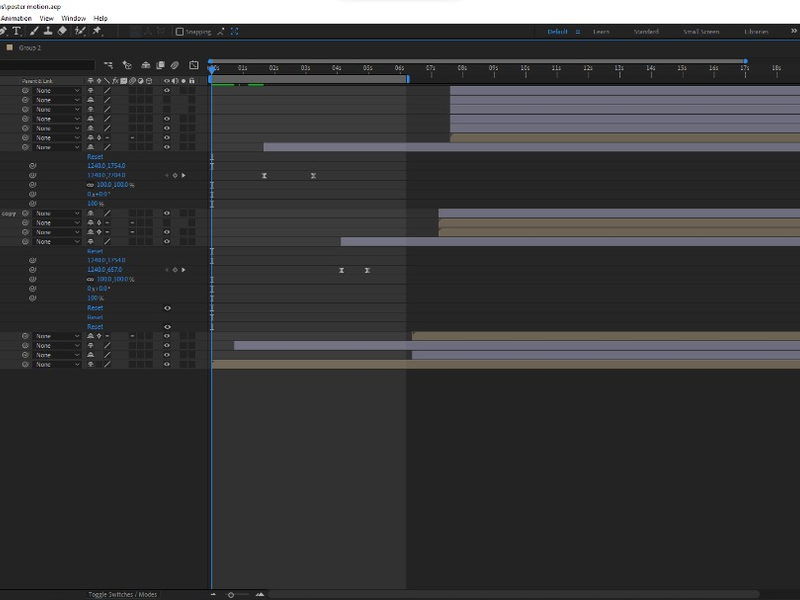This screenshot has height=600, width=800.
Task: Open the 'copy' layer's Parent dropdown
Action: coord(57,213)
